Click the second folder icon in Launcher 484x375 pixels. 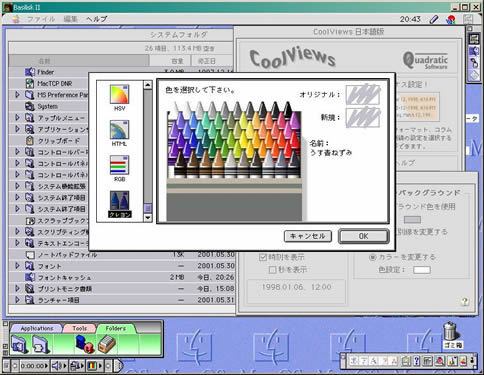click(41, 344)
